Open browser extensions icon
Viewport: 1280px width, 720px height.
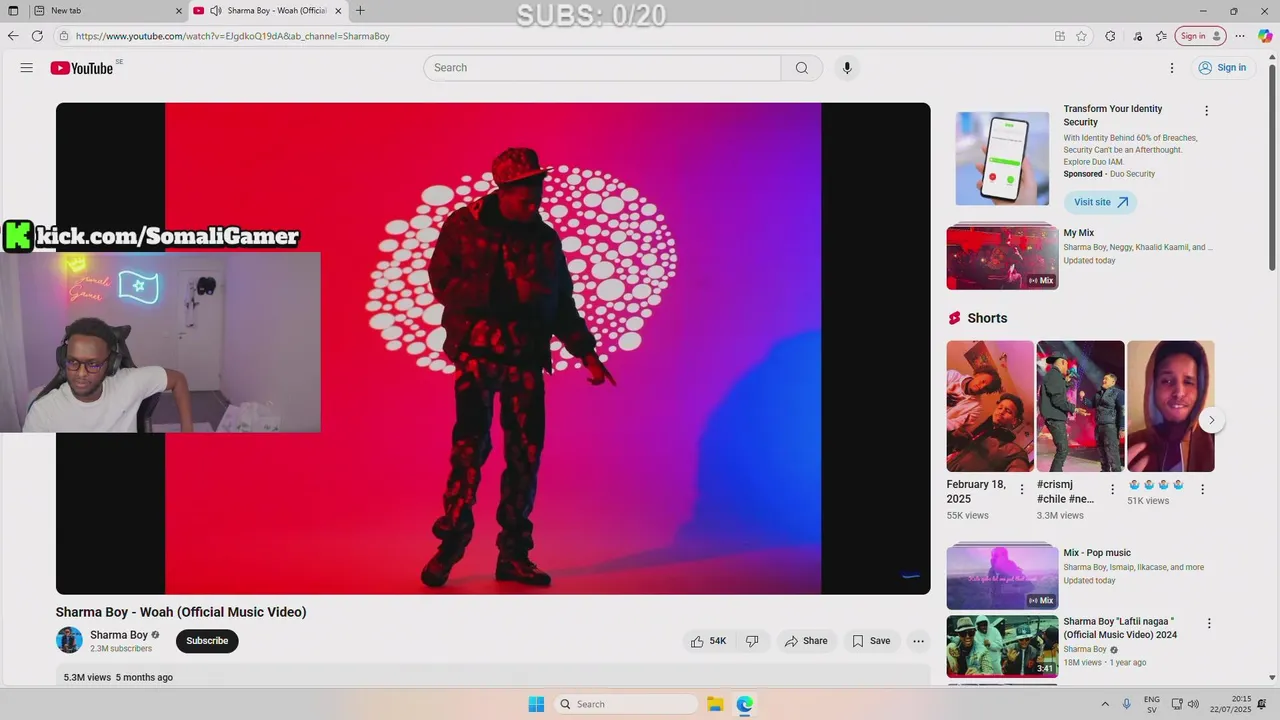(x=1110, y=36)
